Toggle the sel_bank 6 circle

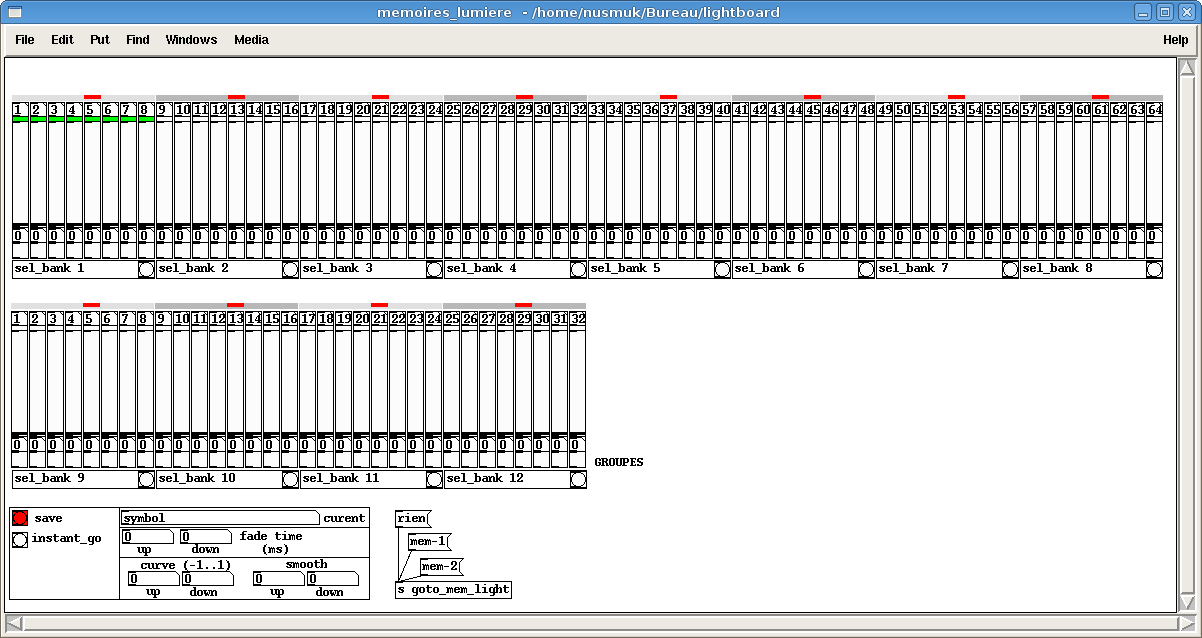click(x=866, y=269)
